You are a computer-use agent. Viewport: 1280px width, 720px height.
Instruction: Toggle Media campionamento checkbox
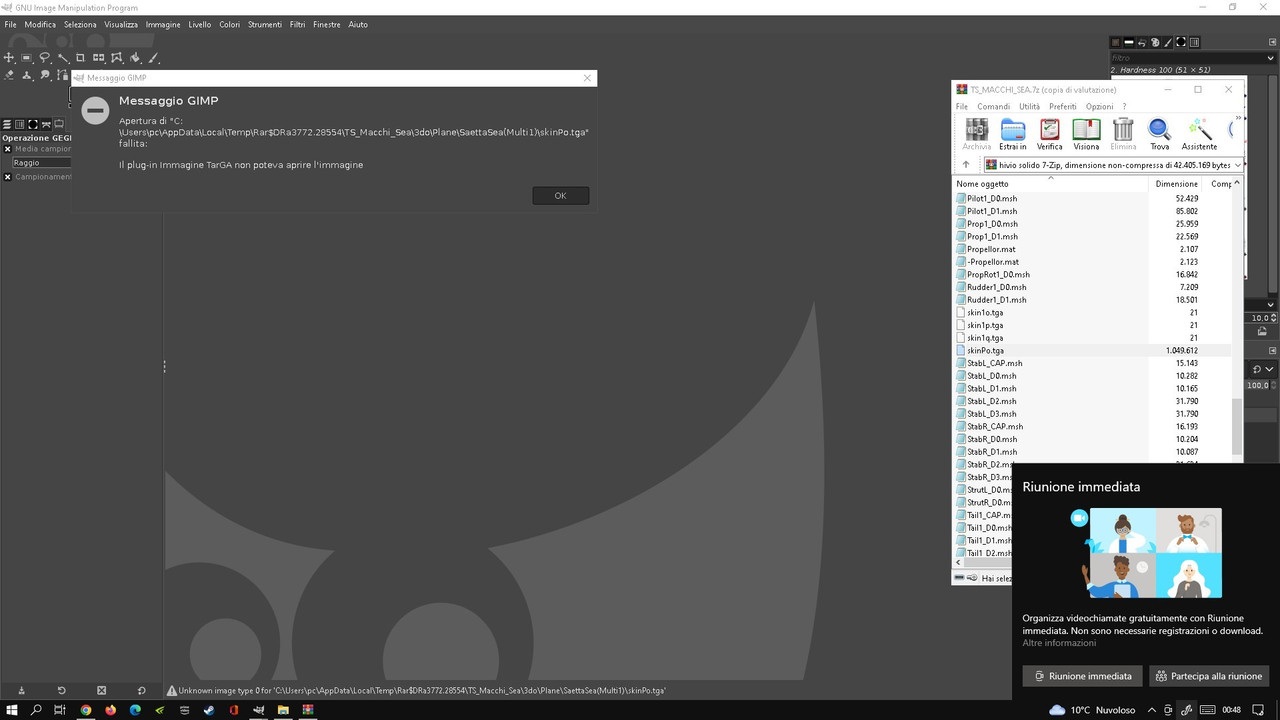(7, 149)
